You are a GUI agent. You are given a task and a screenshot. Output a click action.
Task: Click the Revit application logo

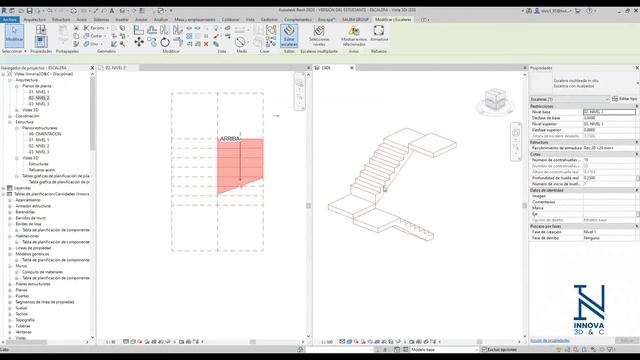(x=4, y=11)
